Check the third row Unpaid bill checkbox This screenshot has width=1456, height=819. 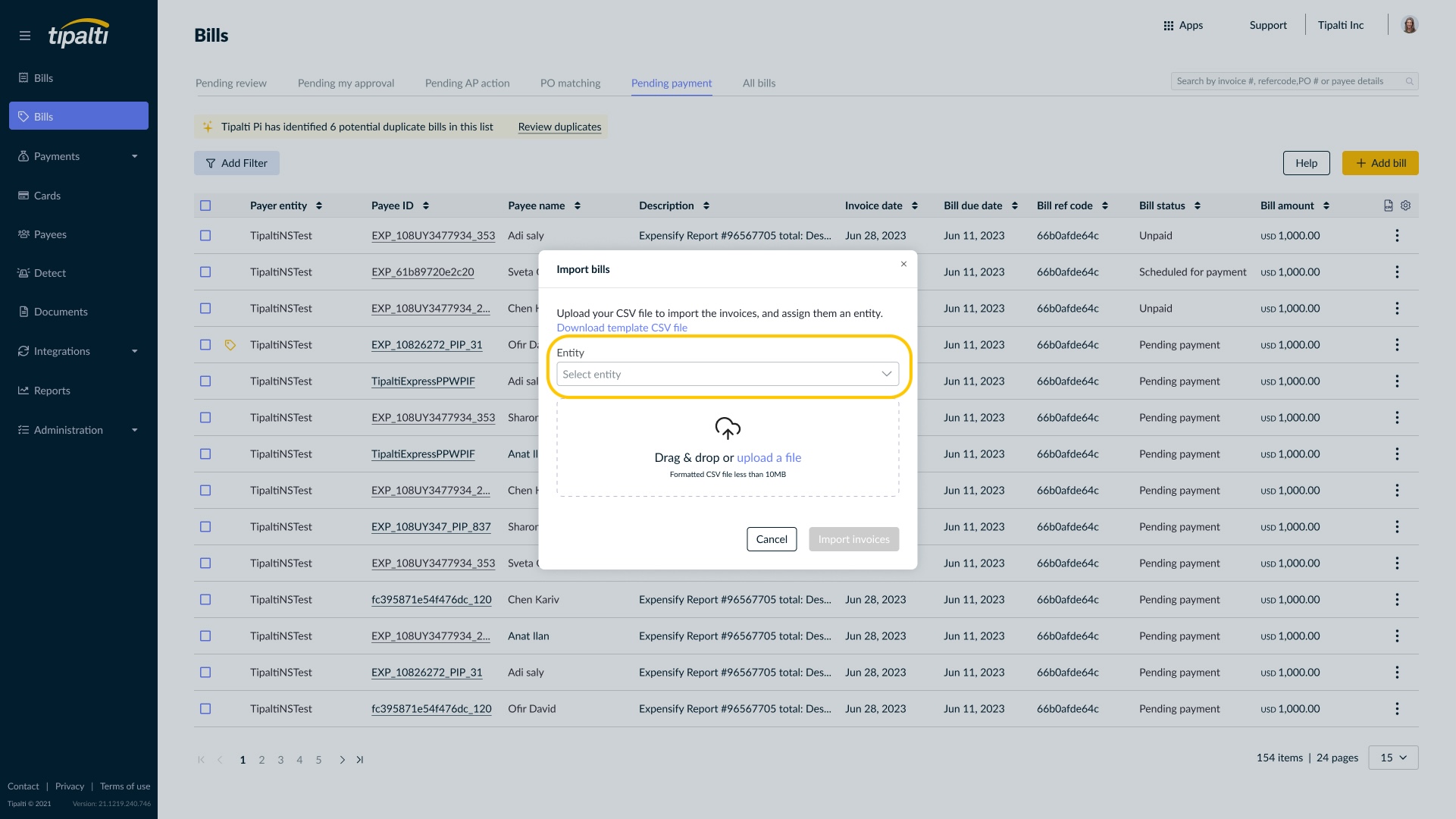[205, 309]
